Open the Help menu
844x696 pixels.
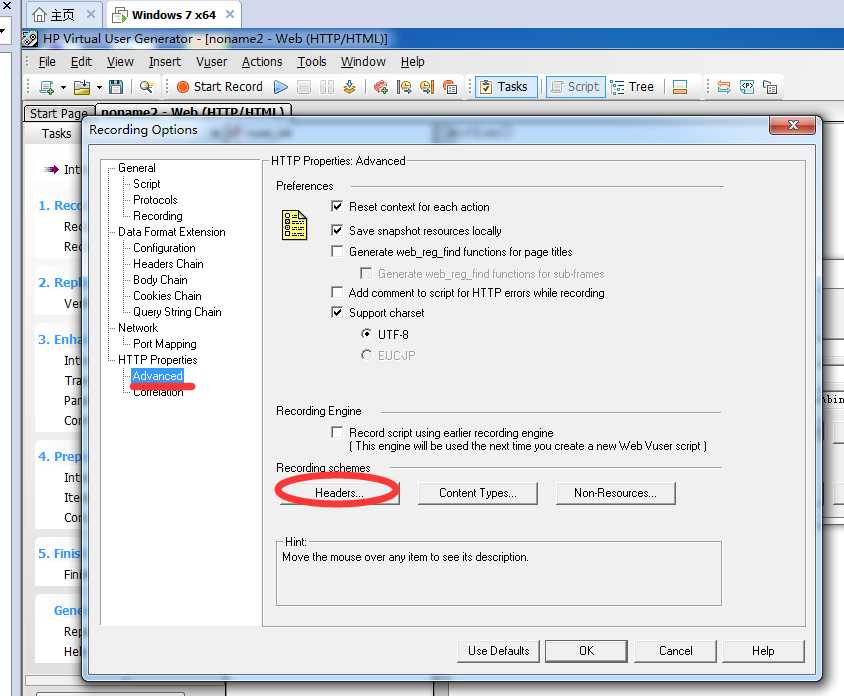(413, 62)
